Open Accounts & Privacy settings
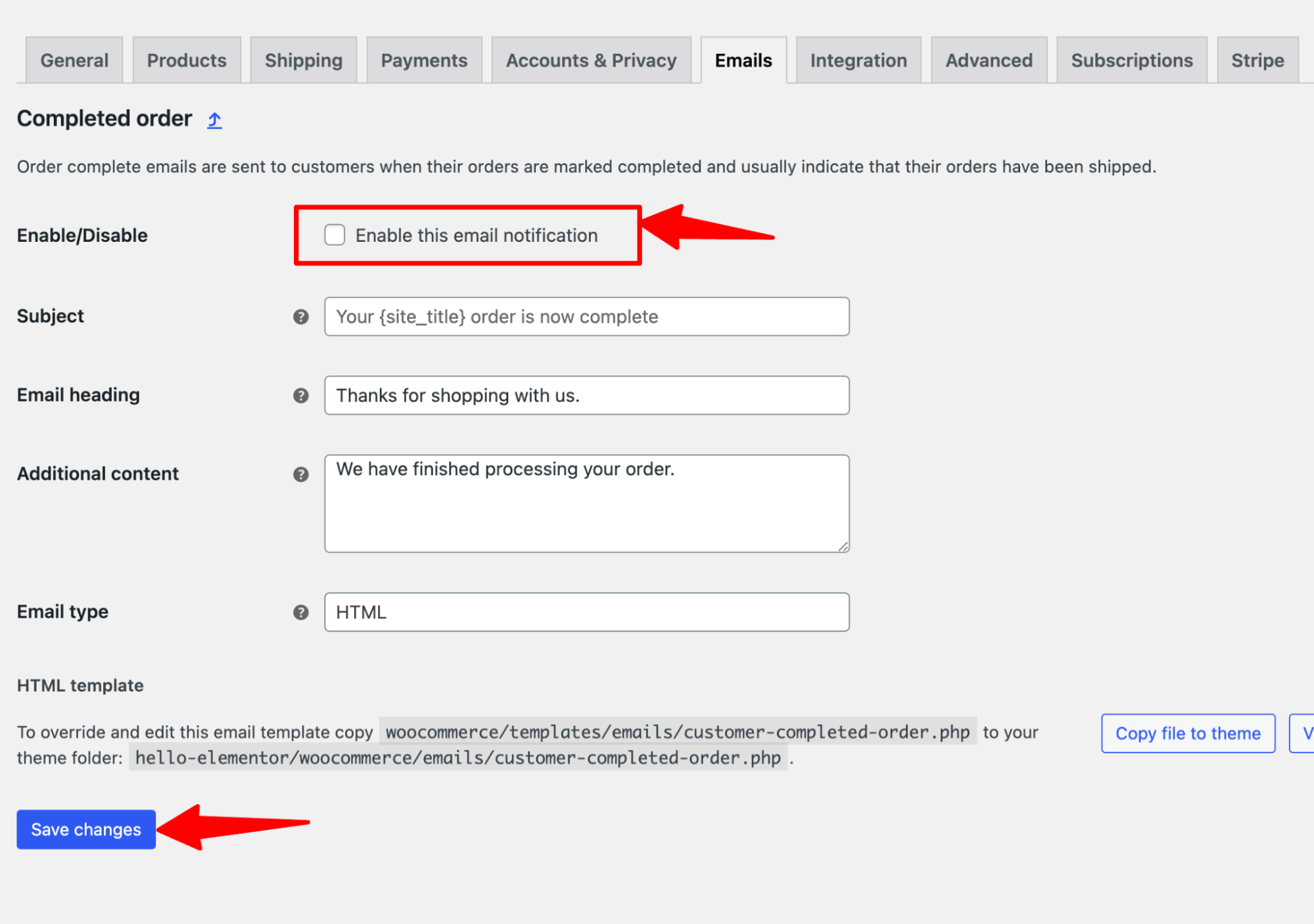This screenshot has height=924, width=1314. (590, 60)
